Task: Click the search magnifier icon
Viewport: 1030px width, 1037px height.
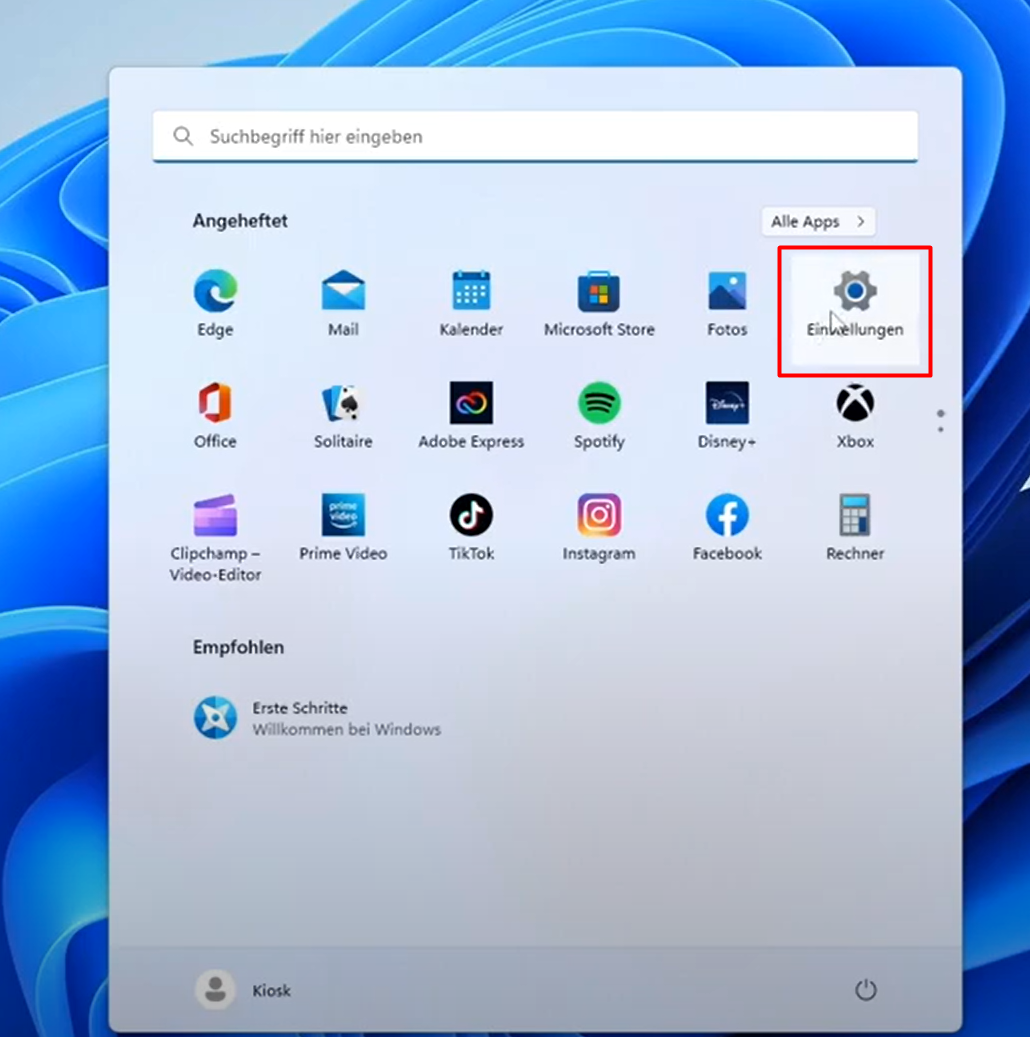Action: pyautogui.click(x=183, y=136)
